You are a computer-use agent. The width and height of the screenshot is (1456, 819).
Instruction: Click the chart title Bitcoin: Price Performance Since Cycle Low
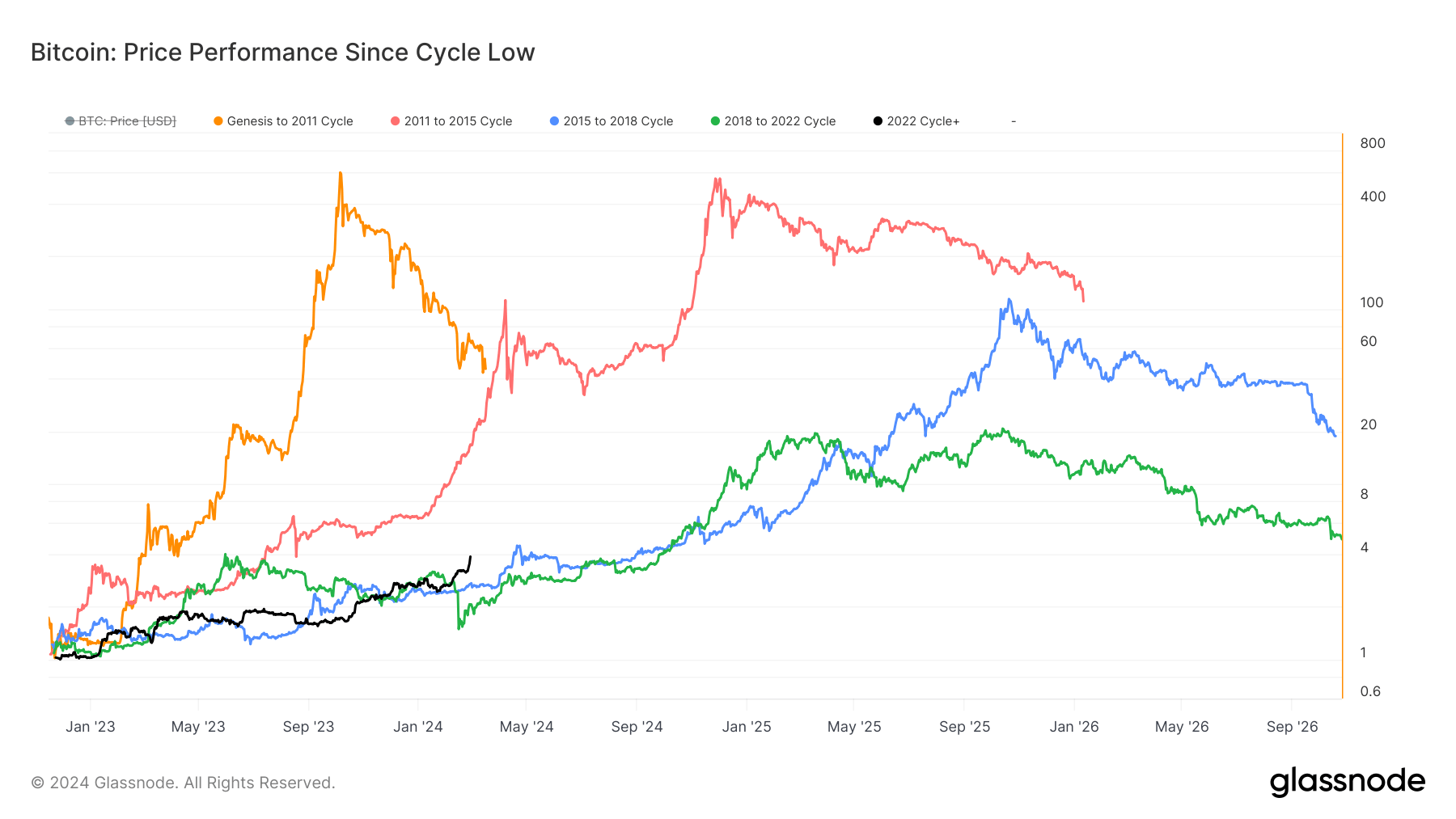[x=282, y=53]
